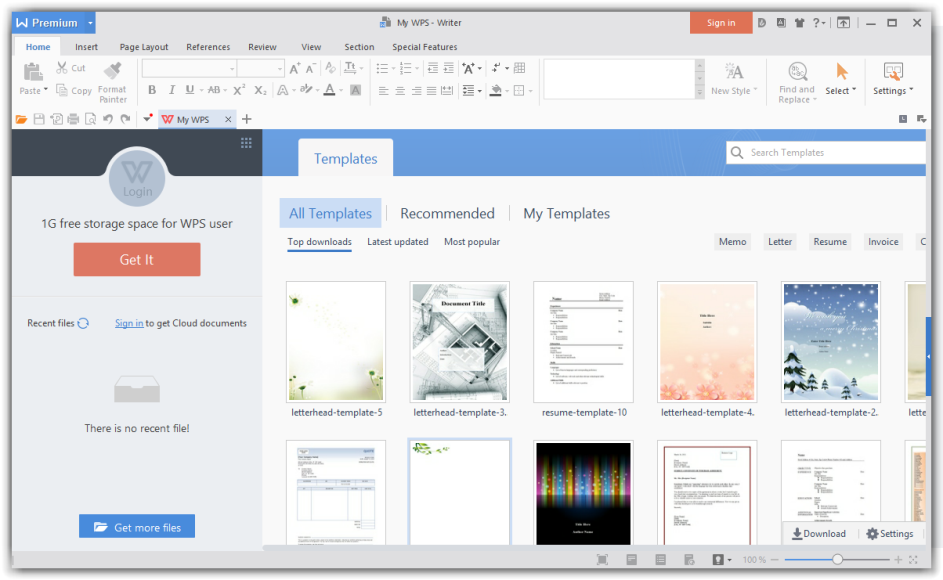This screenshot has width=943, height=580.
Task: Click the open folder icon in quick access toolbar
Action: 21,119
